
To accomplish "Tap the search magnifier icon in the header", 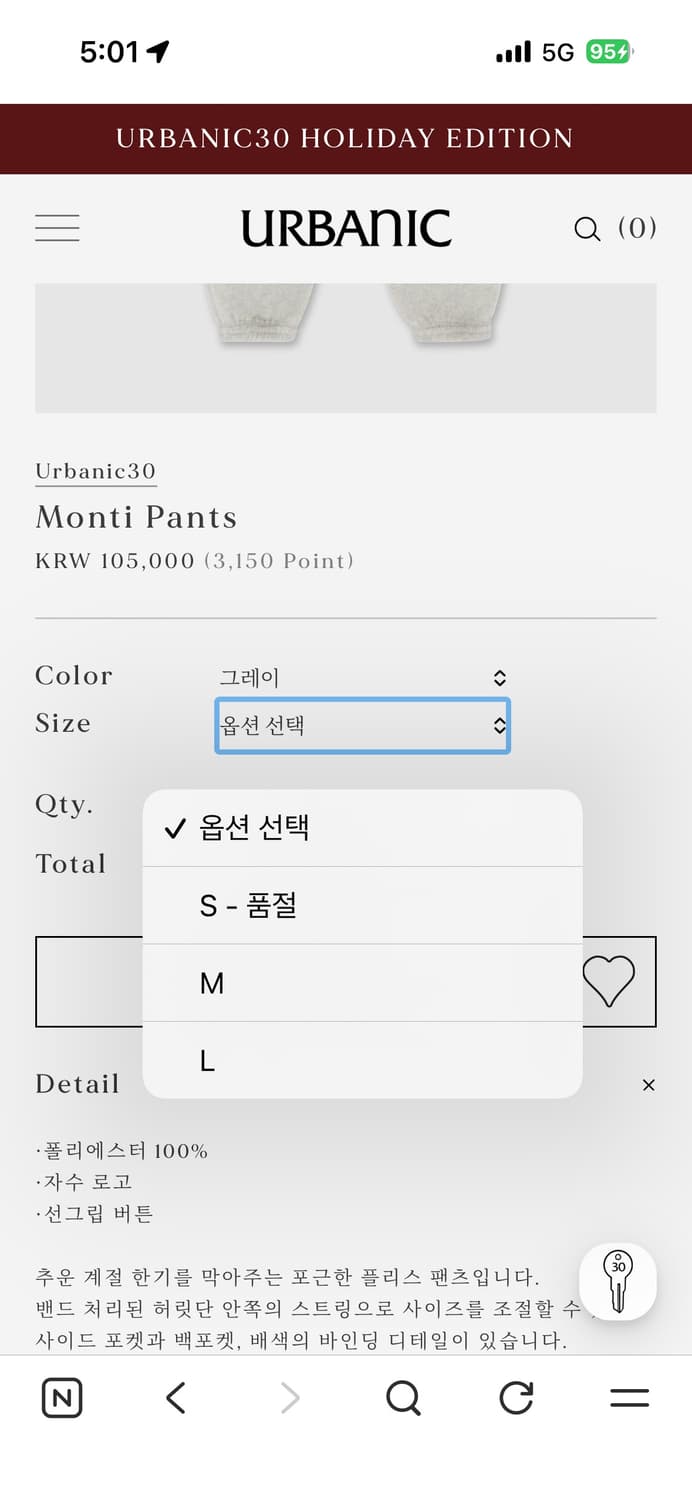I will pos(587,228).
